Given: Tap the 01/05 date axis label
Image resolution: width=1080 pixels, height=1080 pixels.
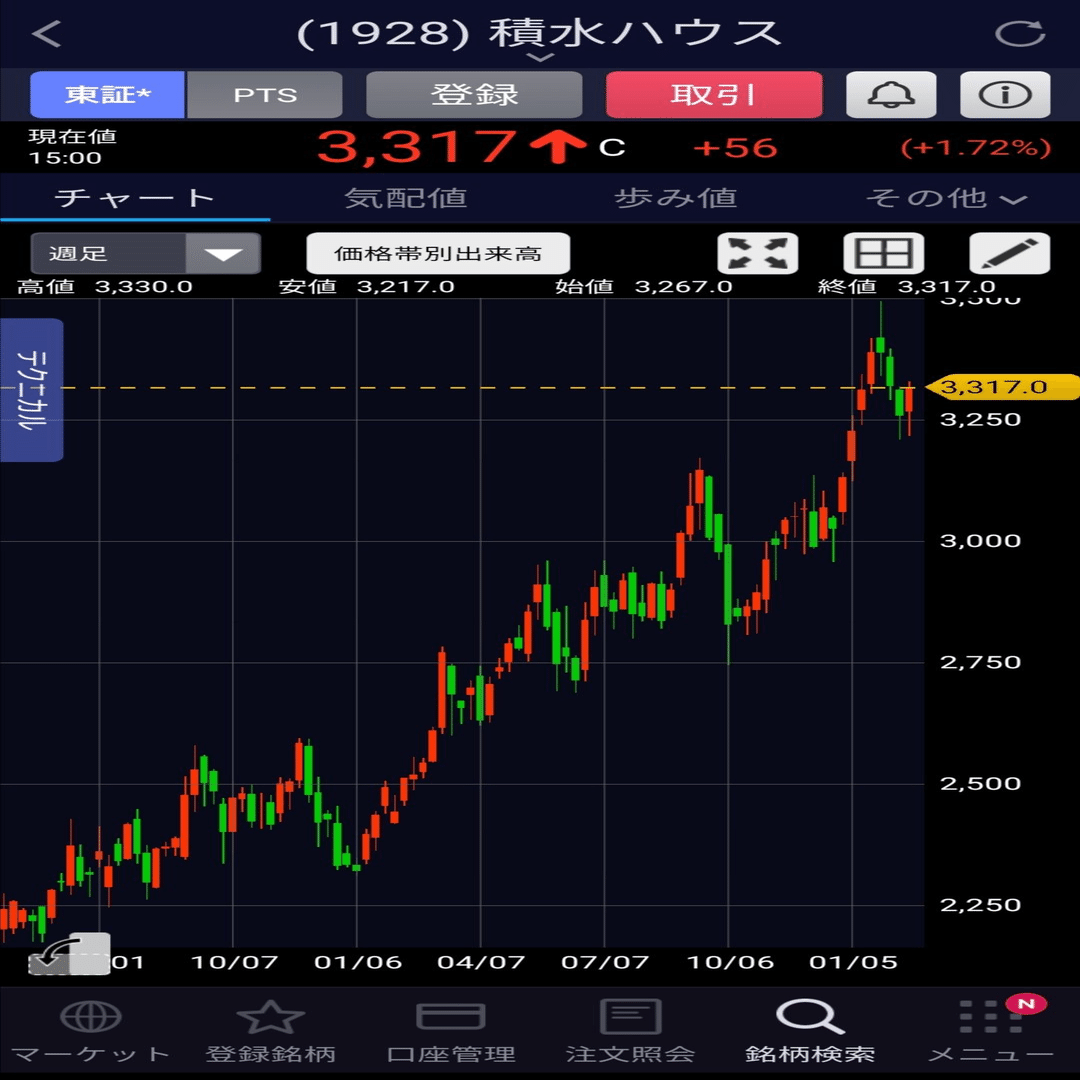Looking at the screenshot, I should (853, 962).
